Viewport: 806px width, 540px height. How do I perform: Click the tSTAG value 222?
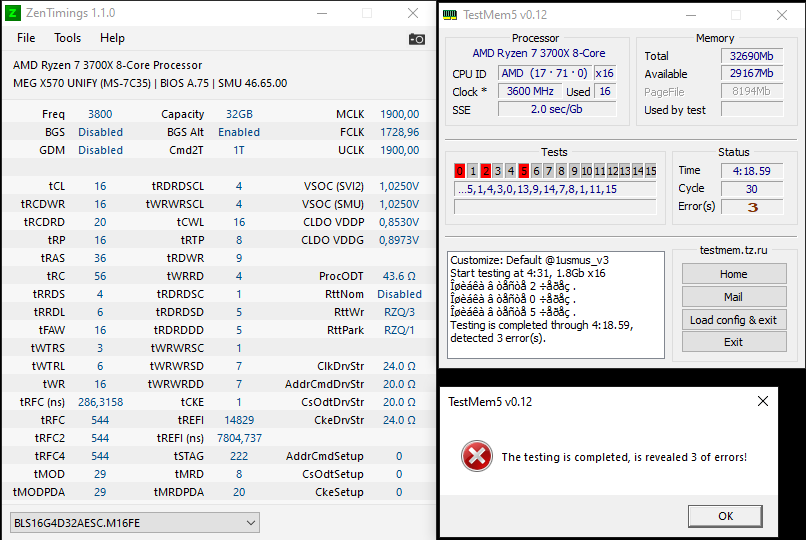[239, 456]
